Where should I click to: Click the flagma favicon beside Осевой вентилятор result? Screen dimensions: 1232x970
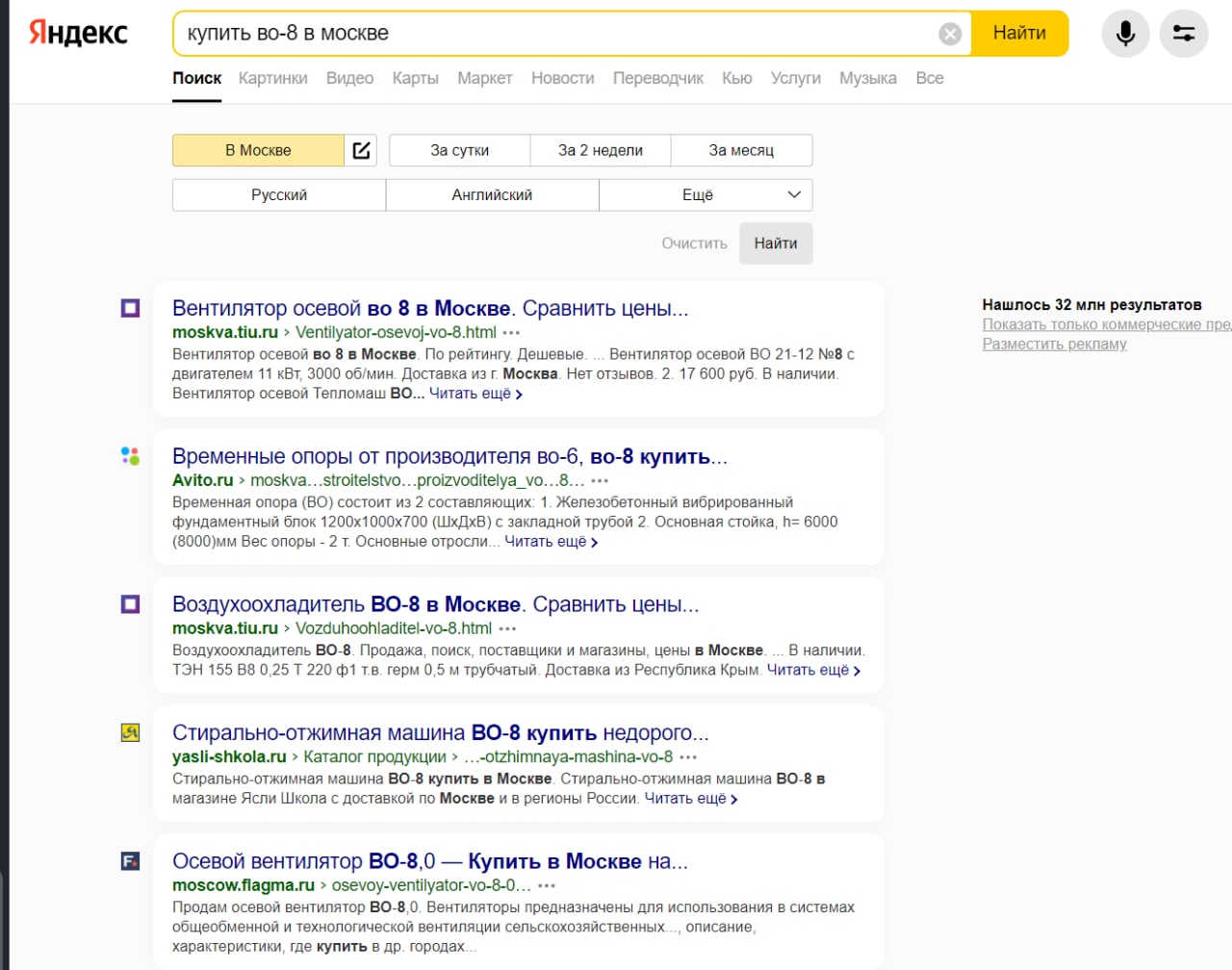coord(130,861)
